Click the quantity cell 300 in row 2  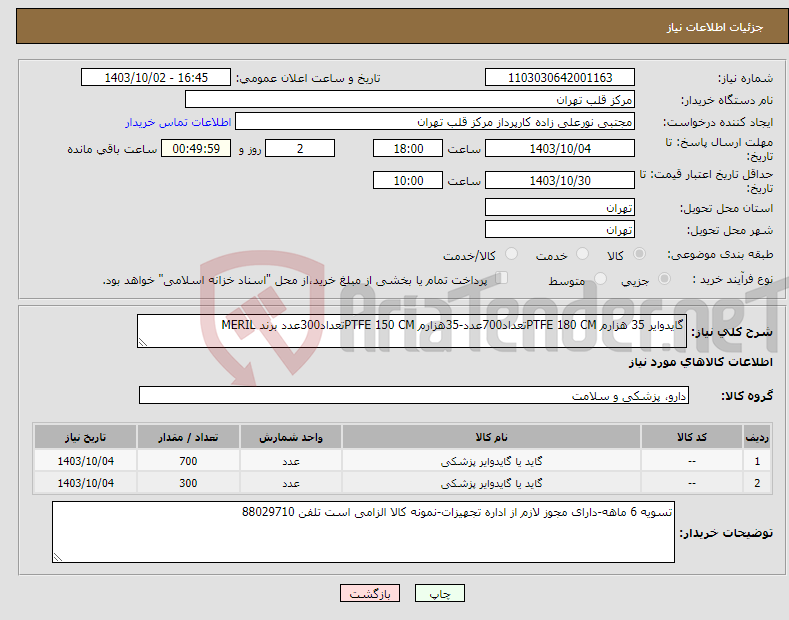[188, 483]
